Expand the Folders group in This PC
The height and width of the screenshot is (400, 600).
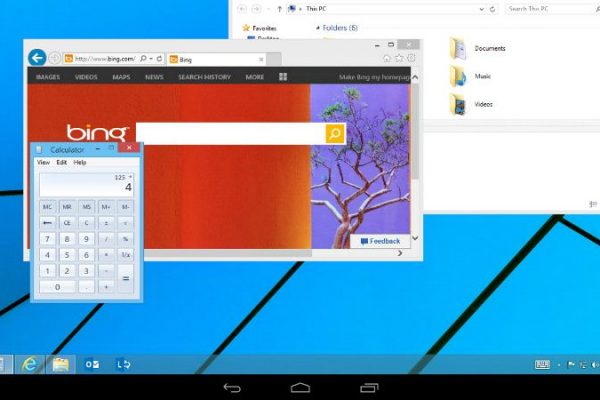tap(340, 28)
